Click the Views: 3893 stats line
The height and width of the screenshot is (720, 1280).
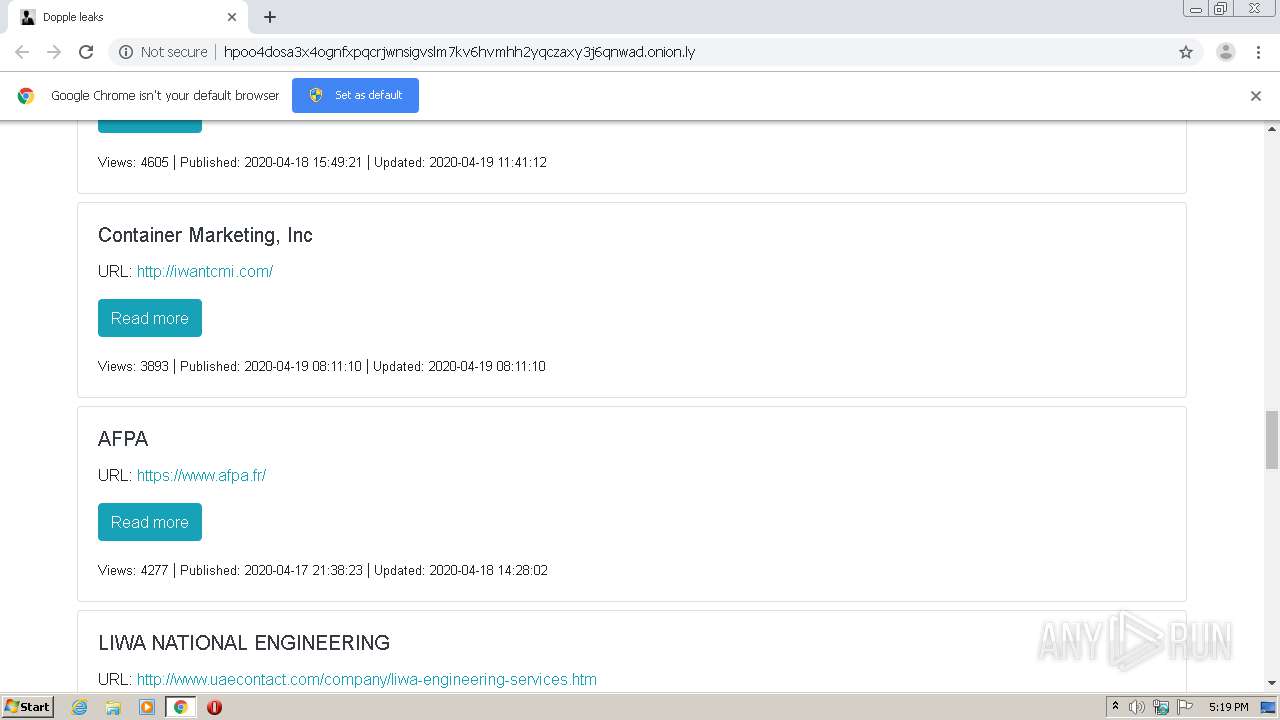click(x=322, y=366)
